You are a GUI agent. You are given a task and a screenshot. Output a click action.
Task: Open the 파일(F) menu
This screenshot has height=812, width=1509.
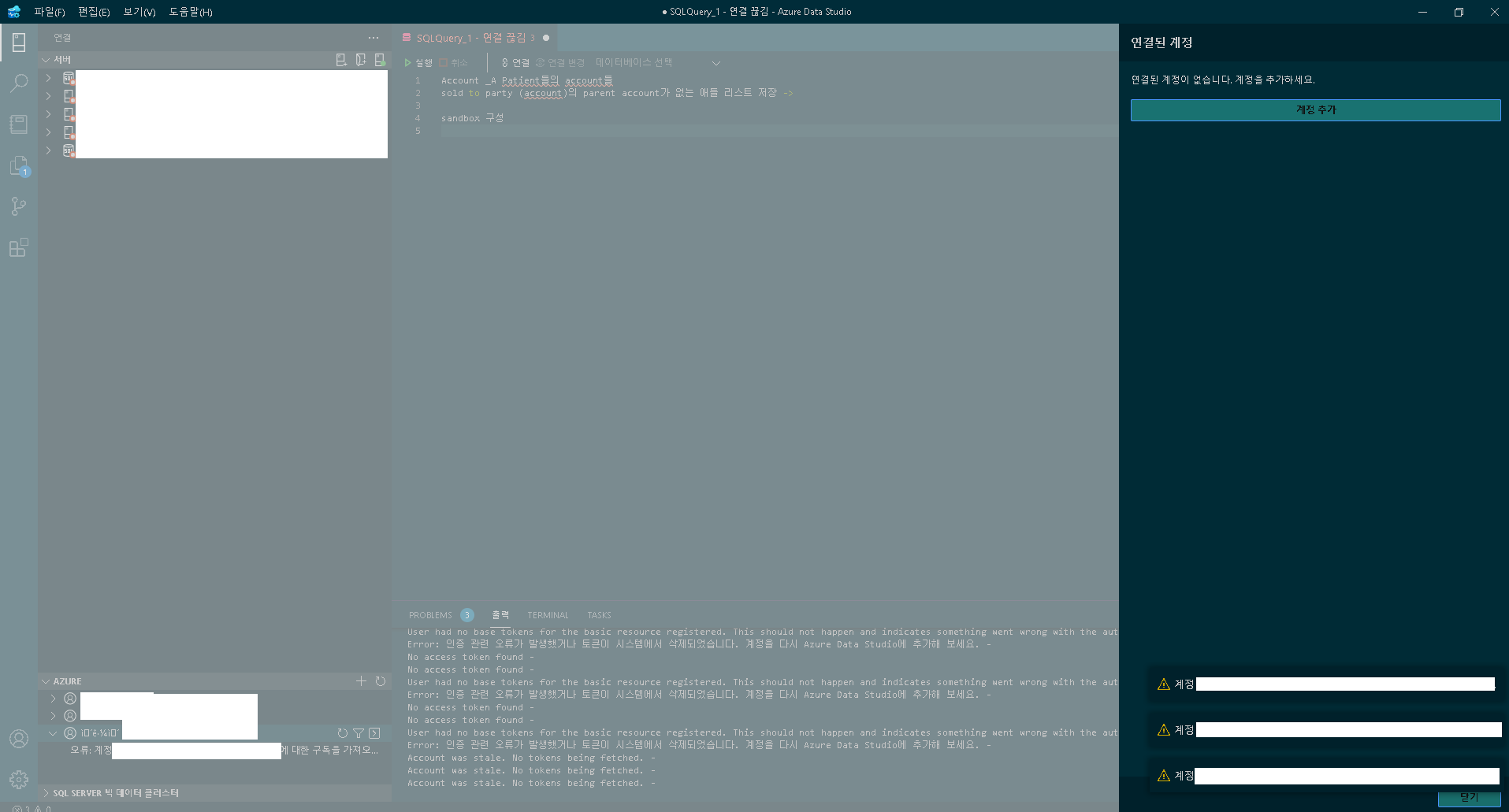coord(48,12)
